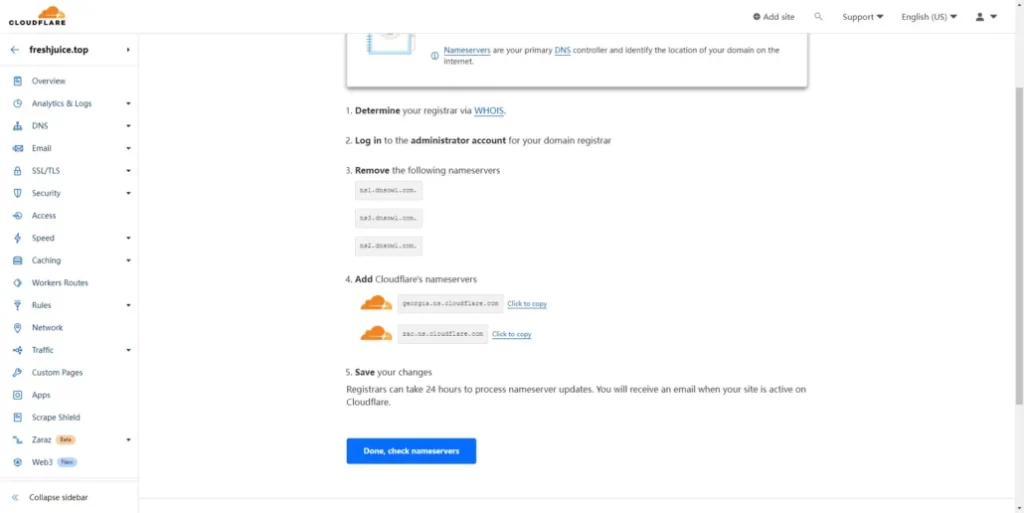Image resolution: width=1024 pixels, height=513 pixels.
Task: Expand the Rules submenu arrow
Action: (x=129, y=305)
